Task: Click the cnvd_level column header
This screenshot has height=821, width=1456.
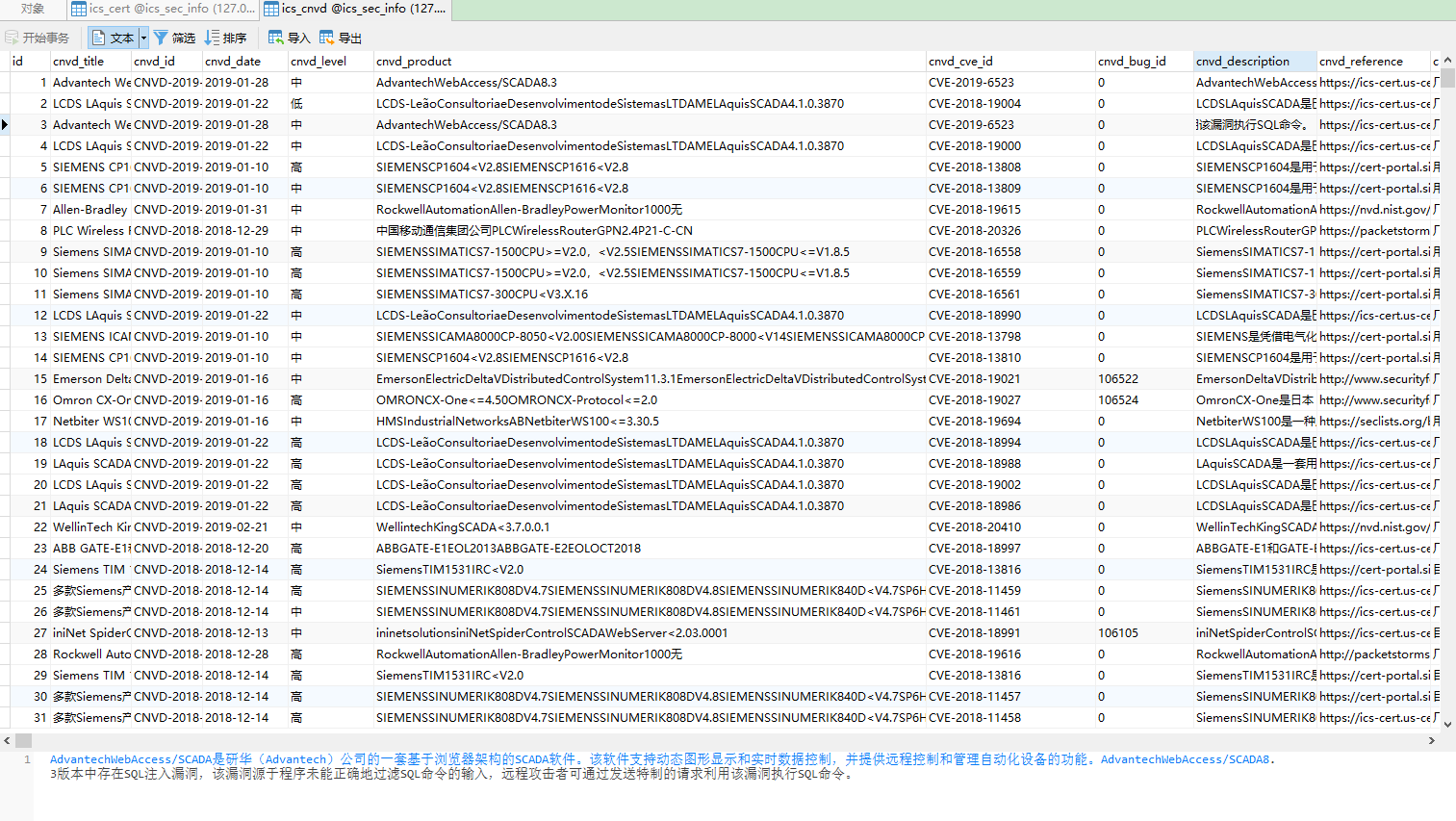Action: (x=330, y=61)
